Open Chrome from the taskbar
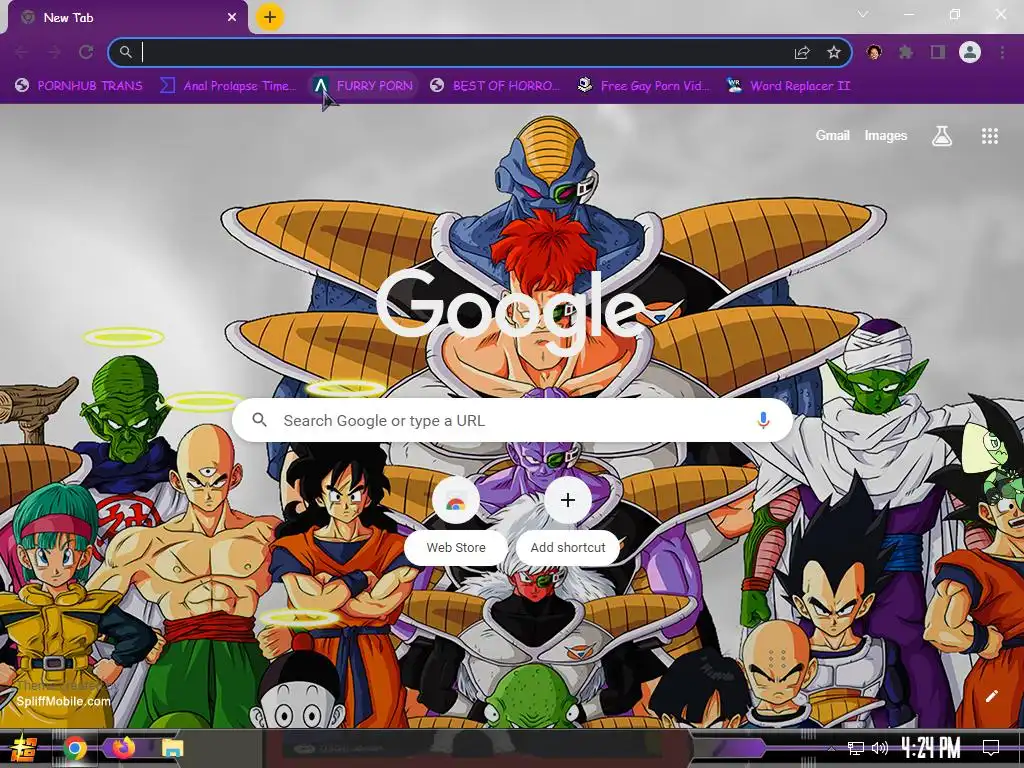Viewport: 1024px width, 768px height. pyautogui.click(x=75, y=748)
